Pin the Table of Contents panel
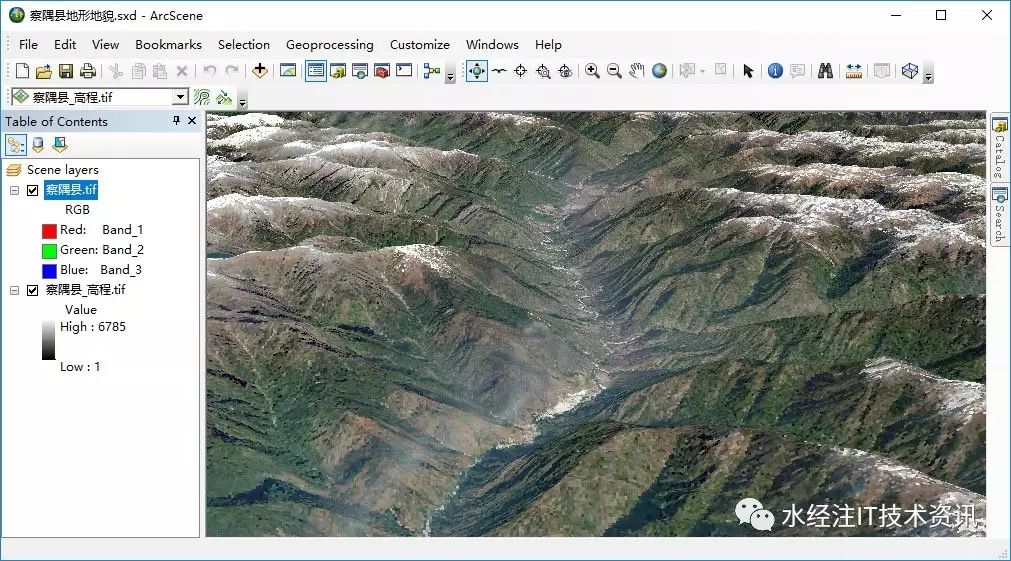The height and width of the screenshot is (561, 1011). (176, 121)
